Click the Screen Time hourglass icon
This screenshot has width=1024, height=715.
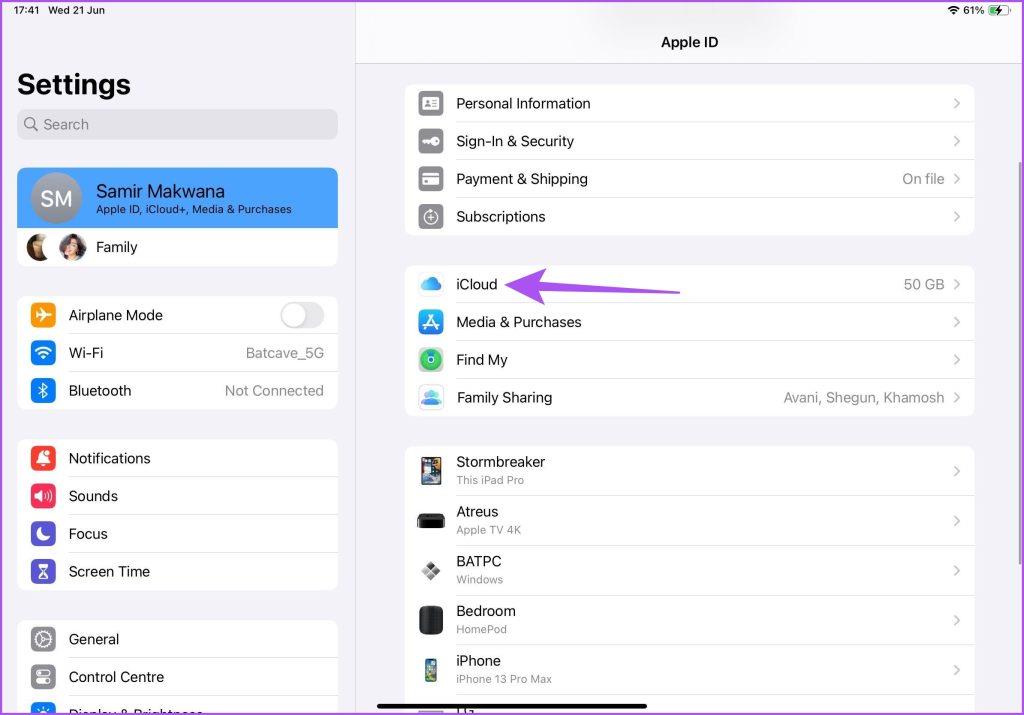point(42,571)
